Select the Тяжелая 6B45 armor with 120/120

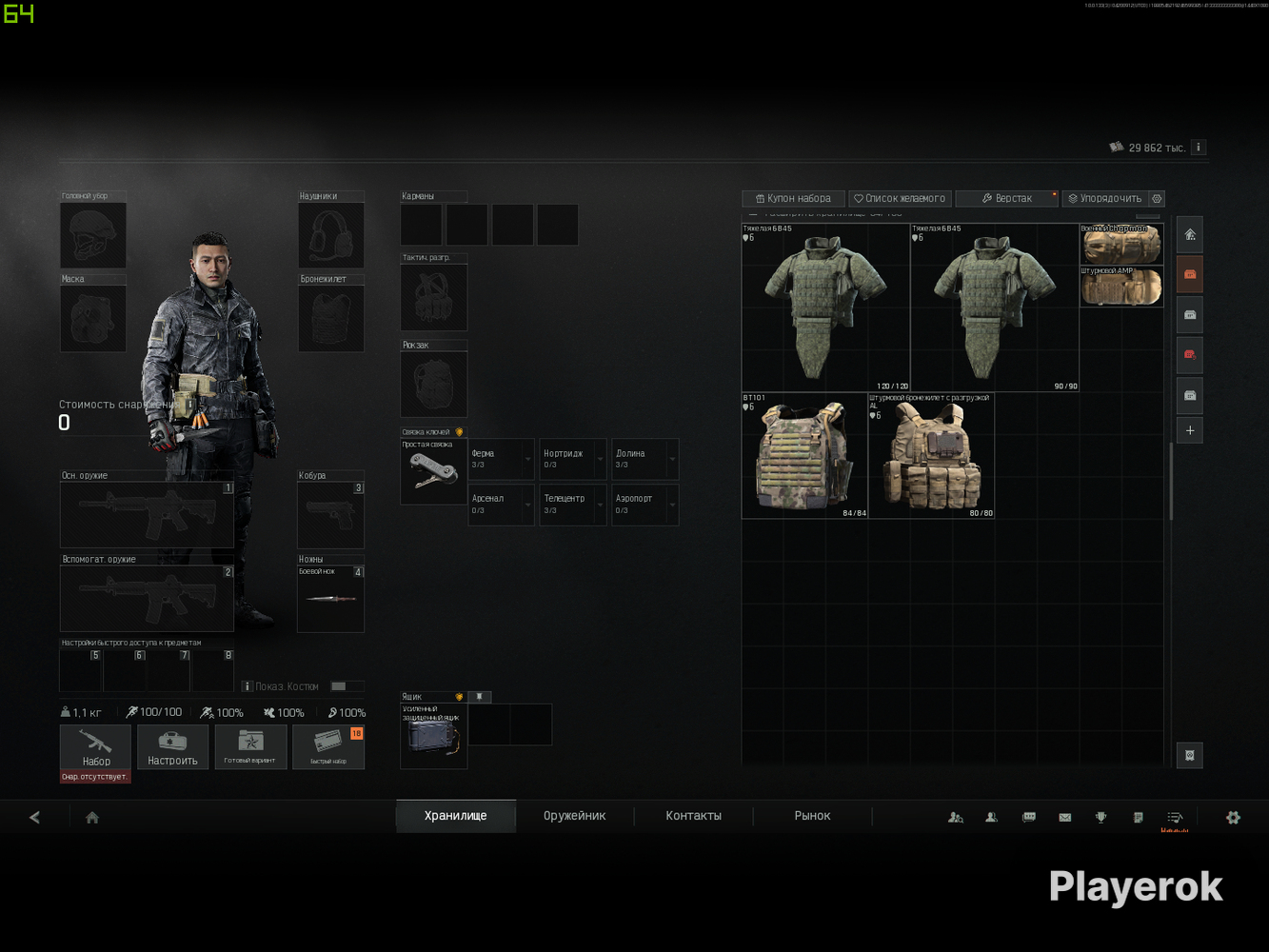coord(825,307)
